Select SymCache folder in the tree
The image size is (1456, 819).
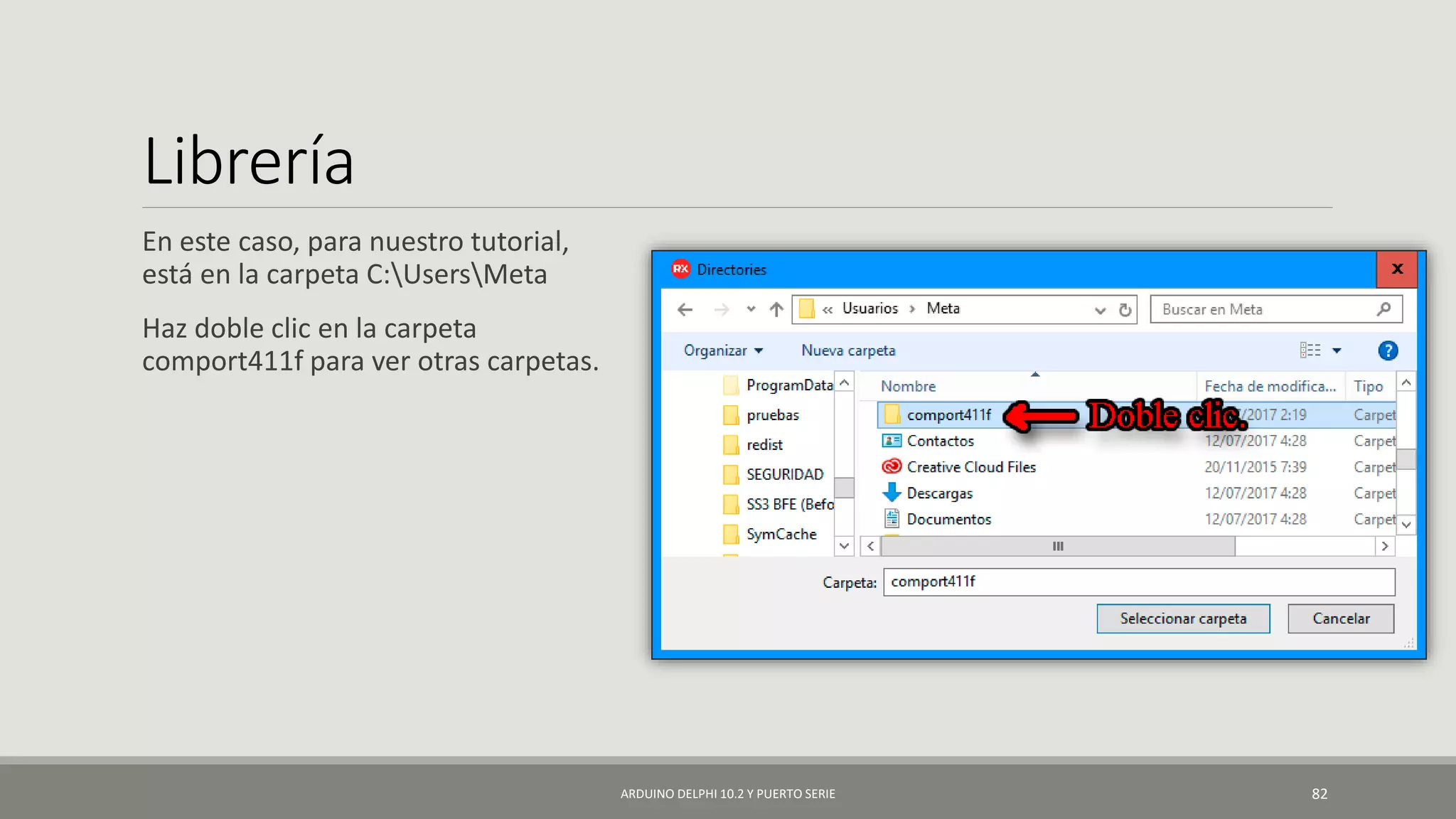[769, 535]
